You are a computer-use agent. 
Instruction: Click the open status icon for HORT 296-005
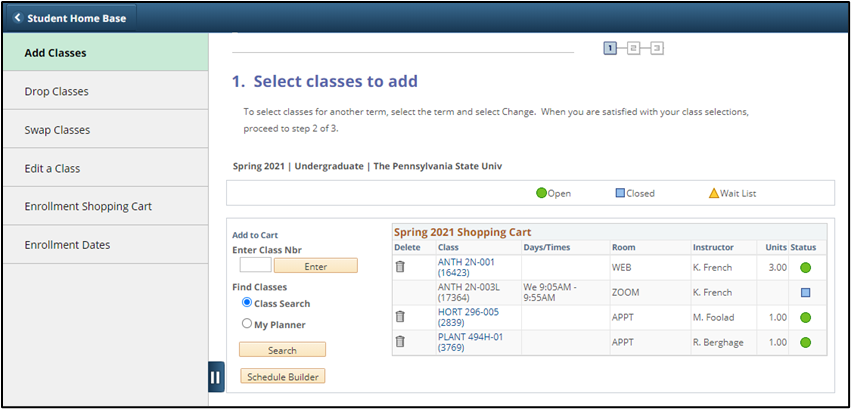[x=805, y=317]
